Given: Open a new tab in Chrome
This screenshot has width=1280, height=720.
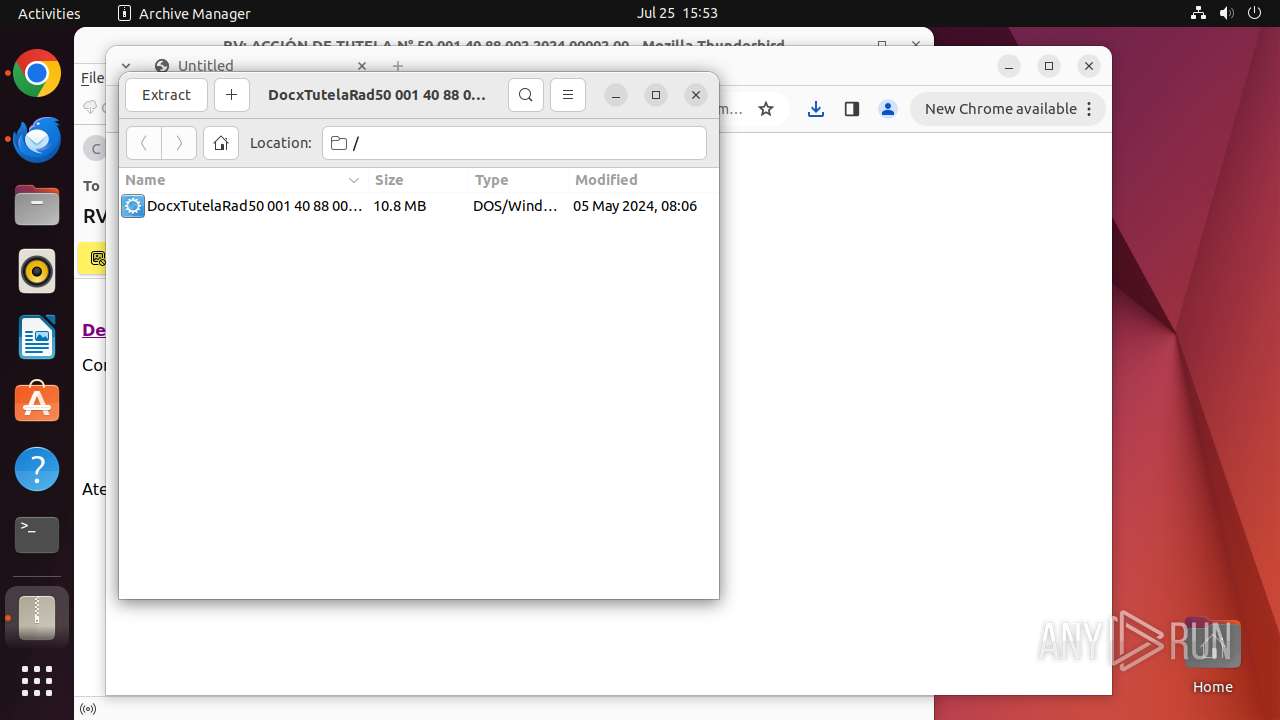Looking at the screenshot, I should click(x=398, y=66).
